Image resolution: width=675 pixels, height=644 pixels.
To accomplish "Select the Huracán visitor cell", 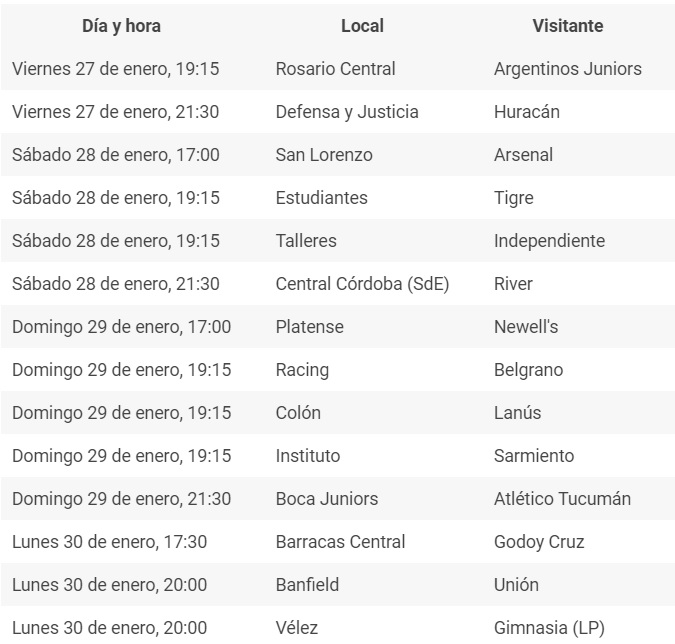I will pos(527,112).
